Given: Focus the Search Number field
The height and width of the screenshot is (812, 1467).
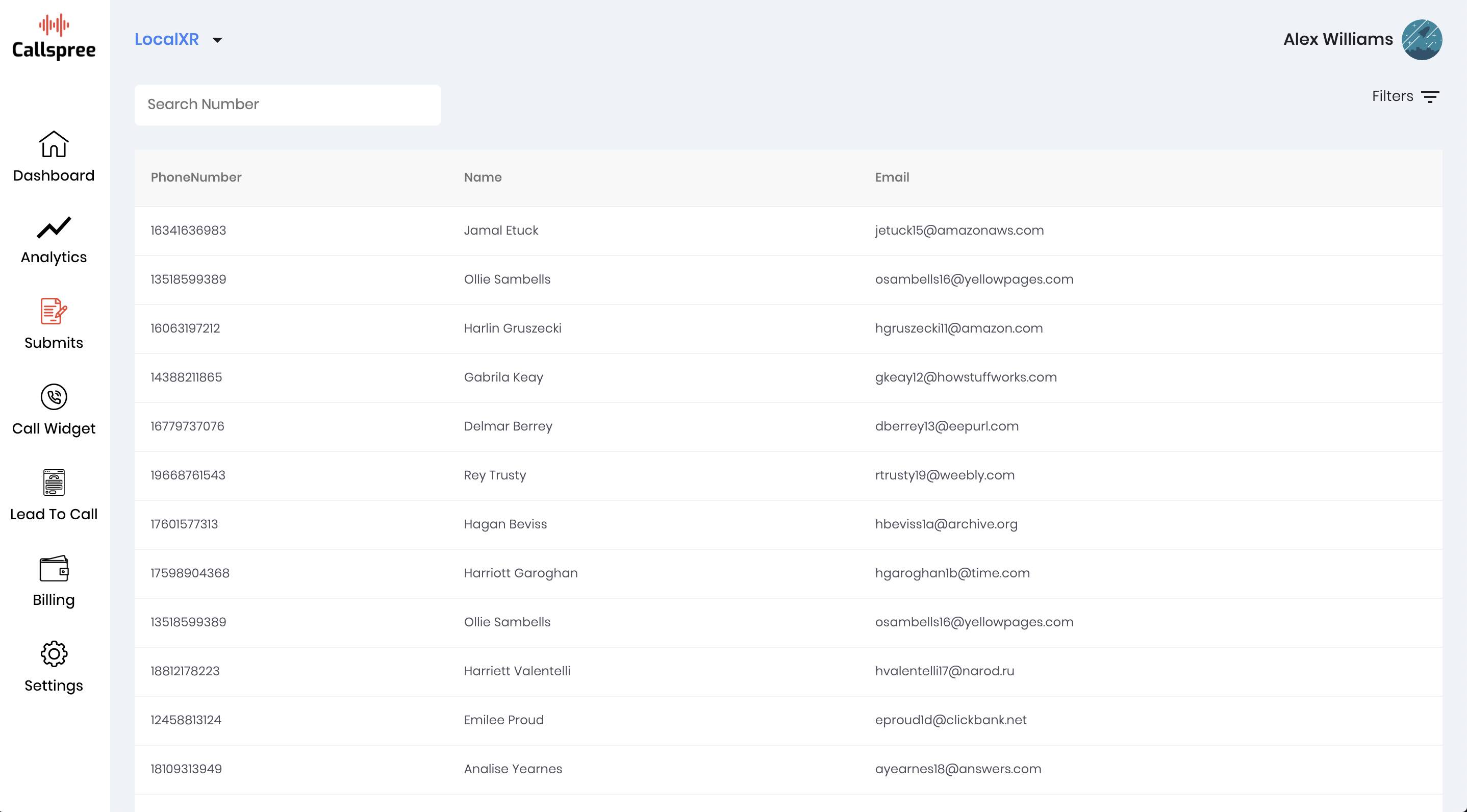Looking at the screenshot, I should pyautogui.click(x=288, y=105).
